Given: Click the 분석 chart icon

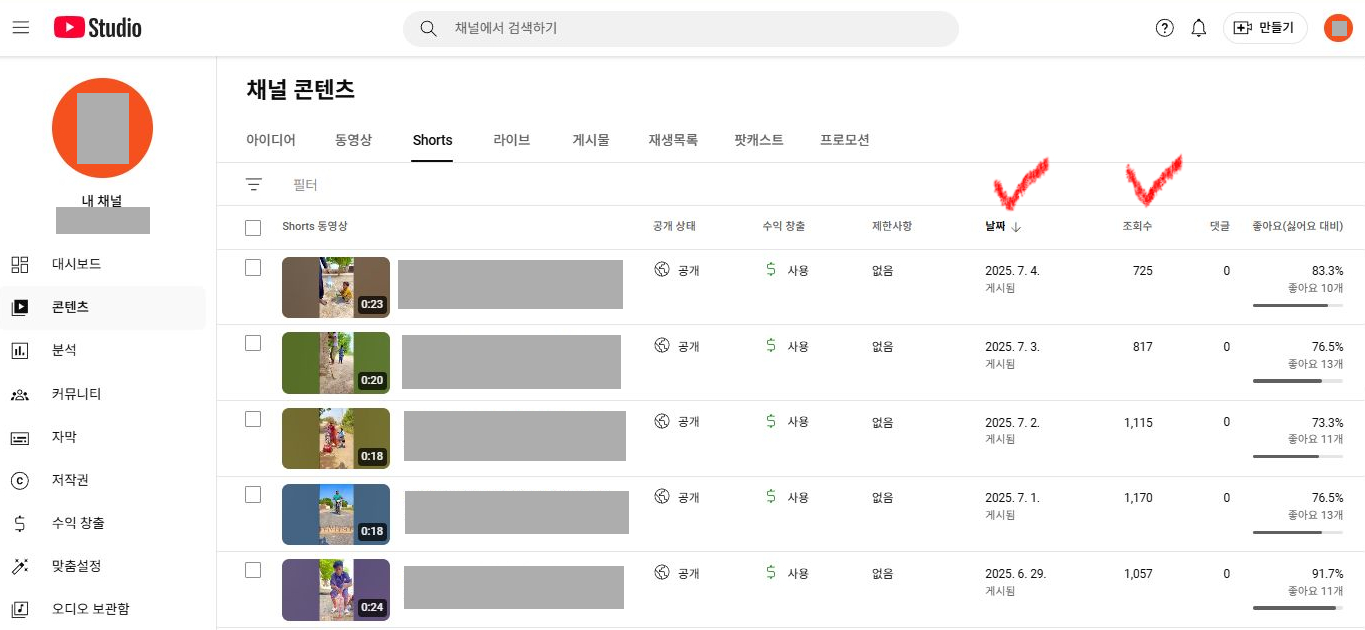Looking at the screenshot, I should tap(20, 350).
